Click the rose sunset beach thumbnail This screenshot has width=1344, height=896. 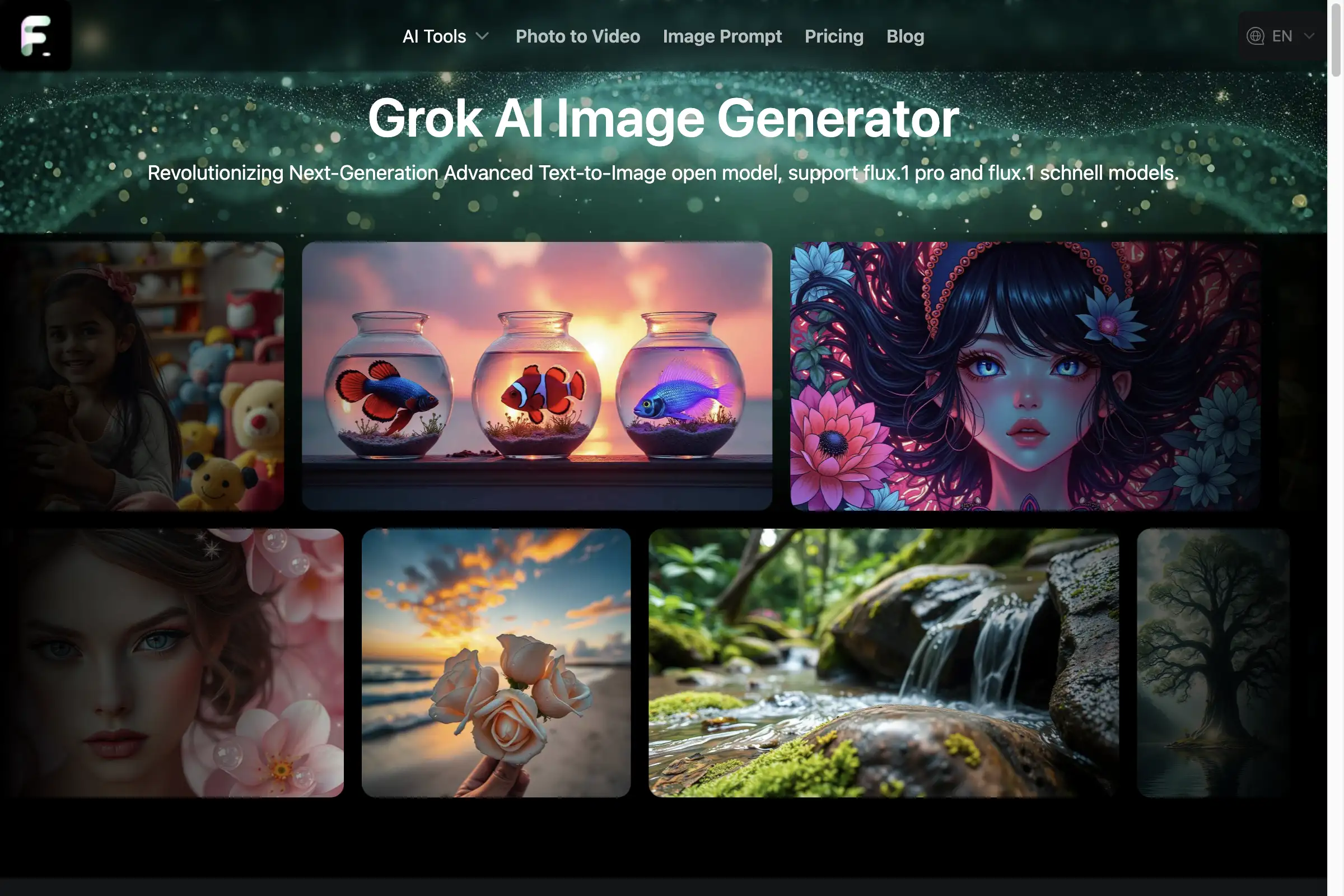pos(495,663)
